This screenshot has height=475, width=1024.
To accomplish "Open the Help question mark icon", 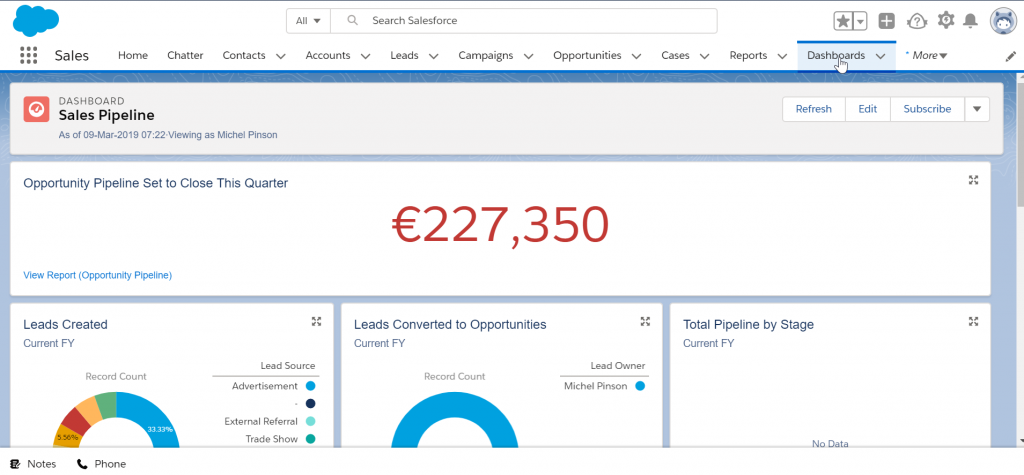I will click(917, 21).
